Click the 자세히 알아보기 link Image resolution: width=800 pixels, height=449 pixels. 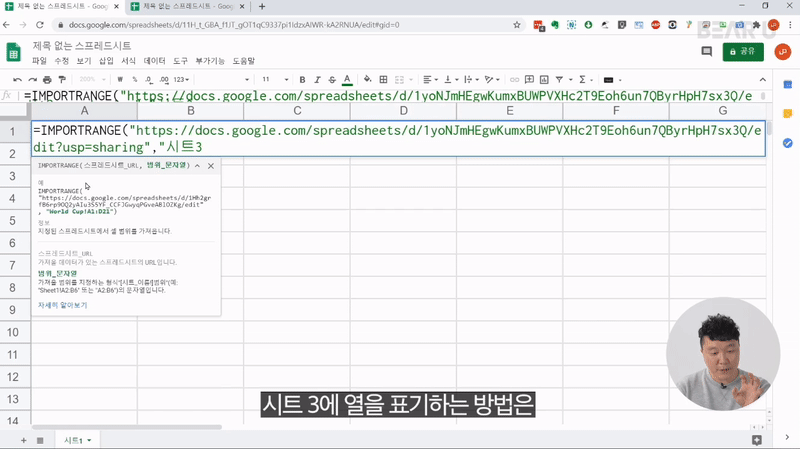point(62,305)
